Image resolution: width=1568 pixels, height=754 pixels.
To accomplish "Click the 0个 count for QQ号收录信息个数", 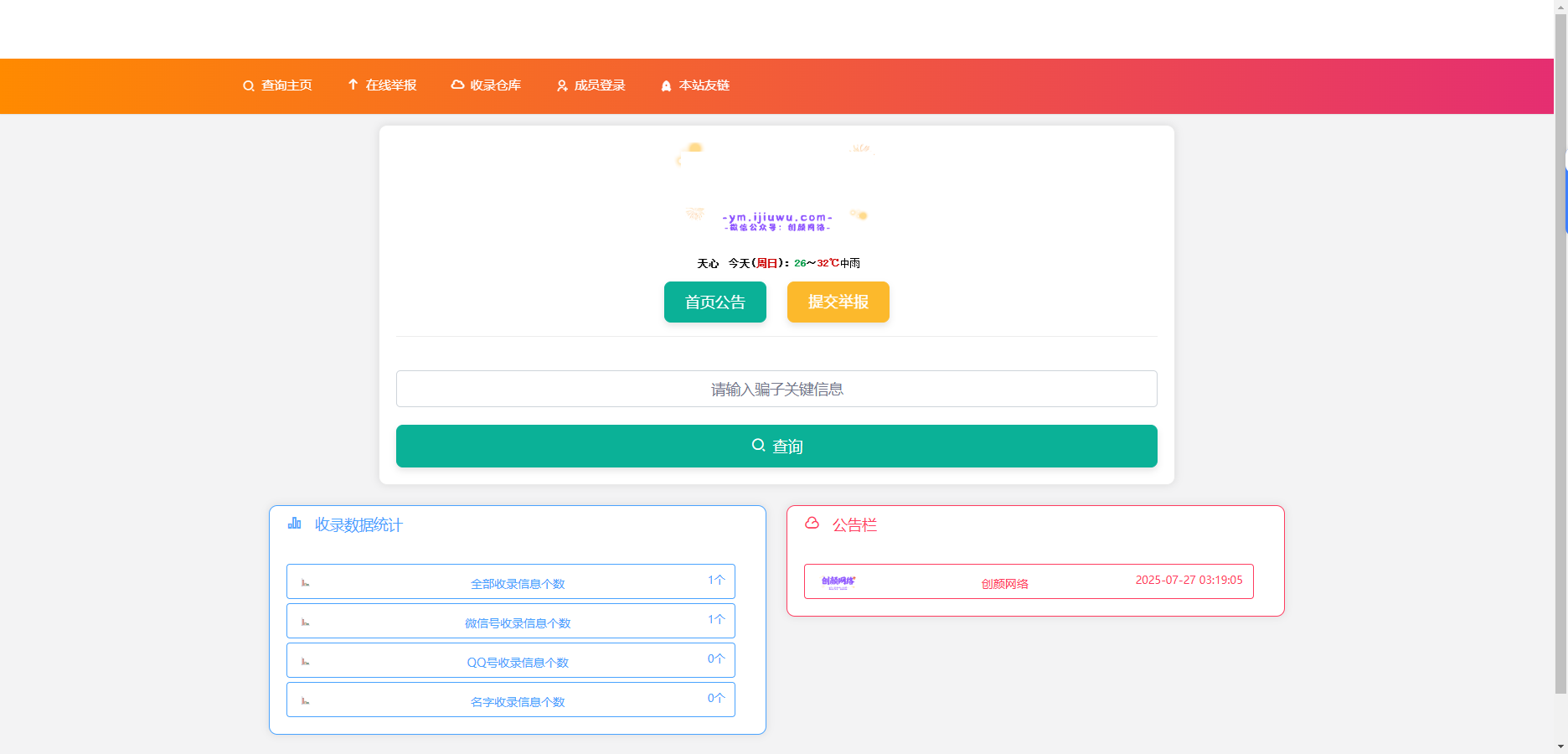I will (x=716, y=658).
